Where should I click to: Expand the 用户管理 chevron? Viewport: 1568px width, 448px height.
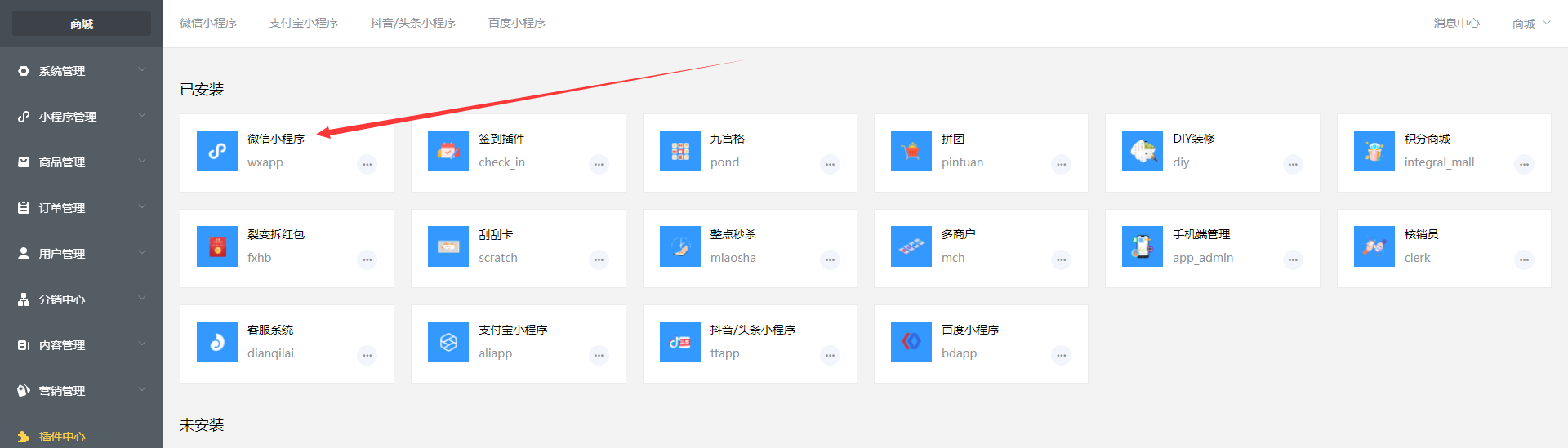click(142, 253)
